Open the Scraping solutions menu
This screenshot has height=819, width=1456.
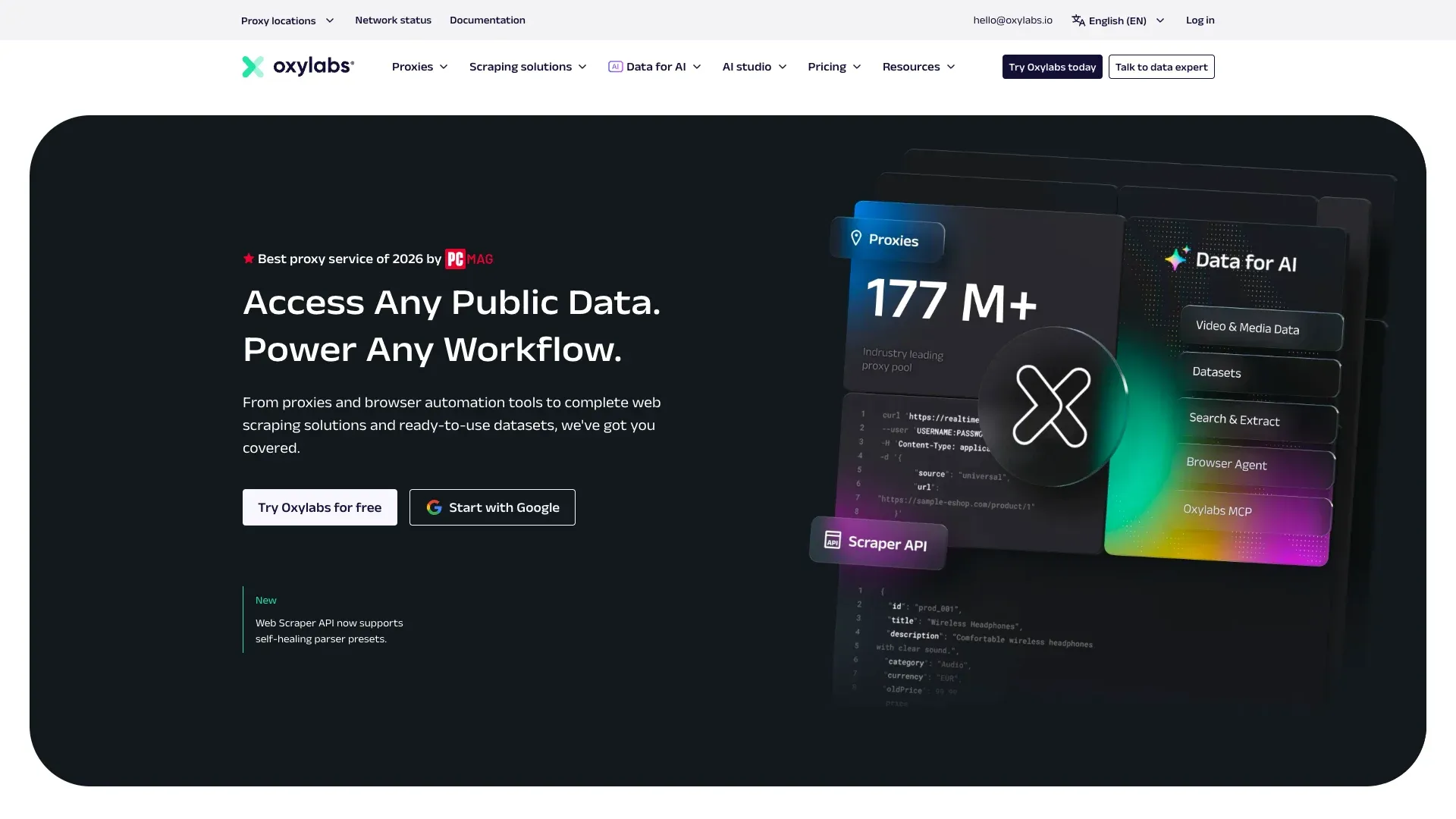pos(528,67)
